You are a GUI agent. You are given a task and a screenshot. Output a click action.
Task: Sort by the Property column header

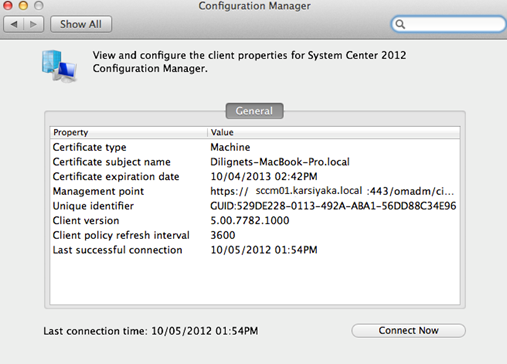pyautogui.click(x=129, y=132)
